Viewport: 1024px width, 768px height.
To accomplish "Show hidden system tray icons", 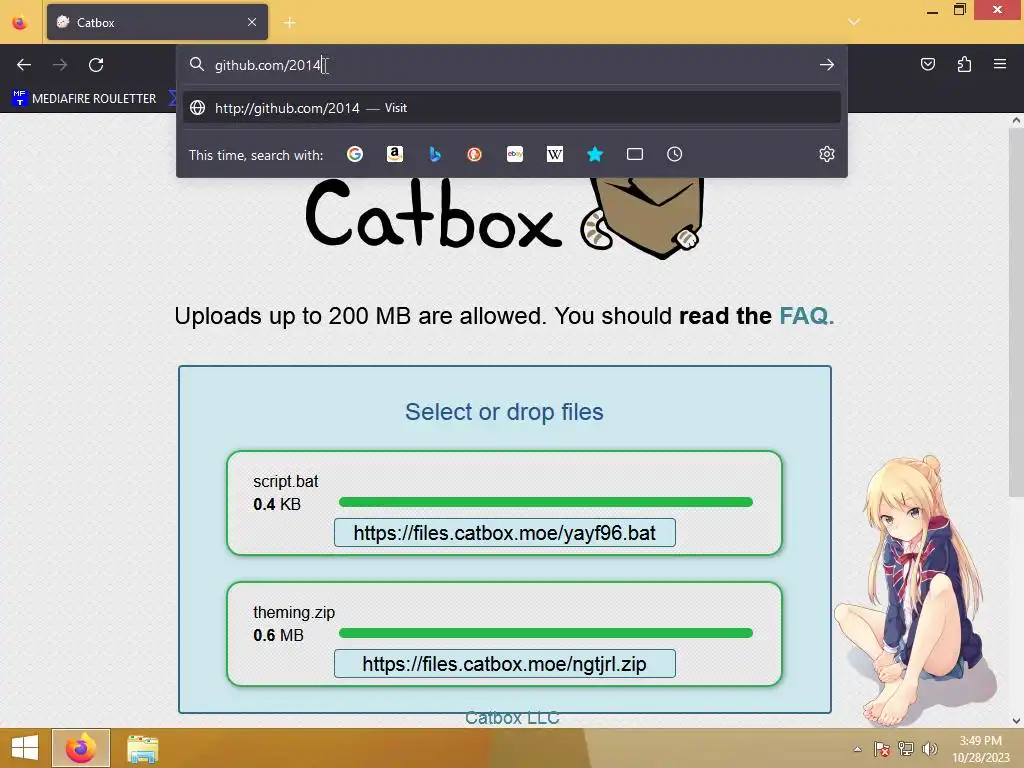I will pos(857,749).
